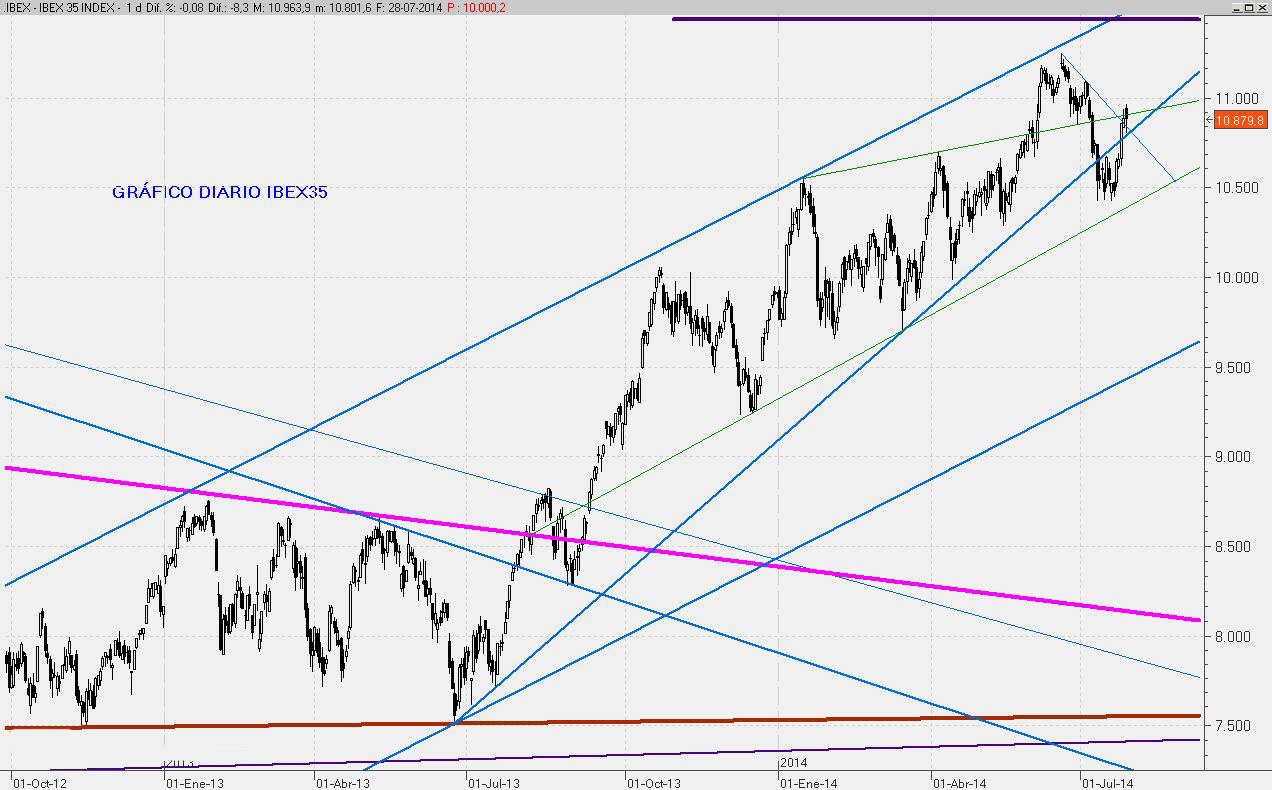Click the 2014 year marker on time axis

(792, 762)
